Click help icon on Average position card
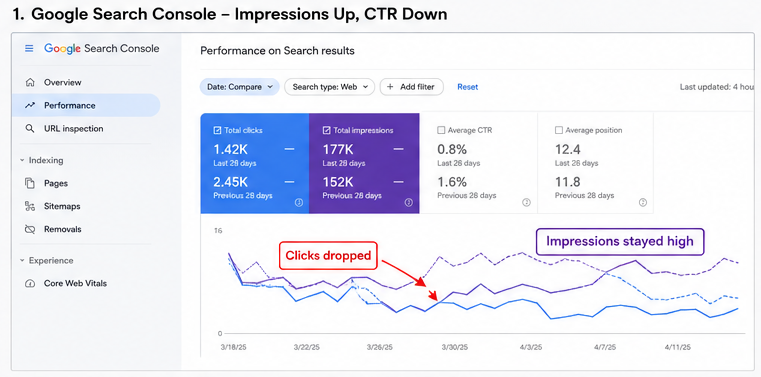Viewport: 761px width, 377px height. (x=643, y=202)
